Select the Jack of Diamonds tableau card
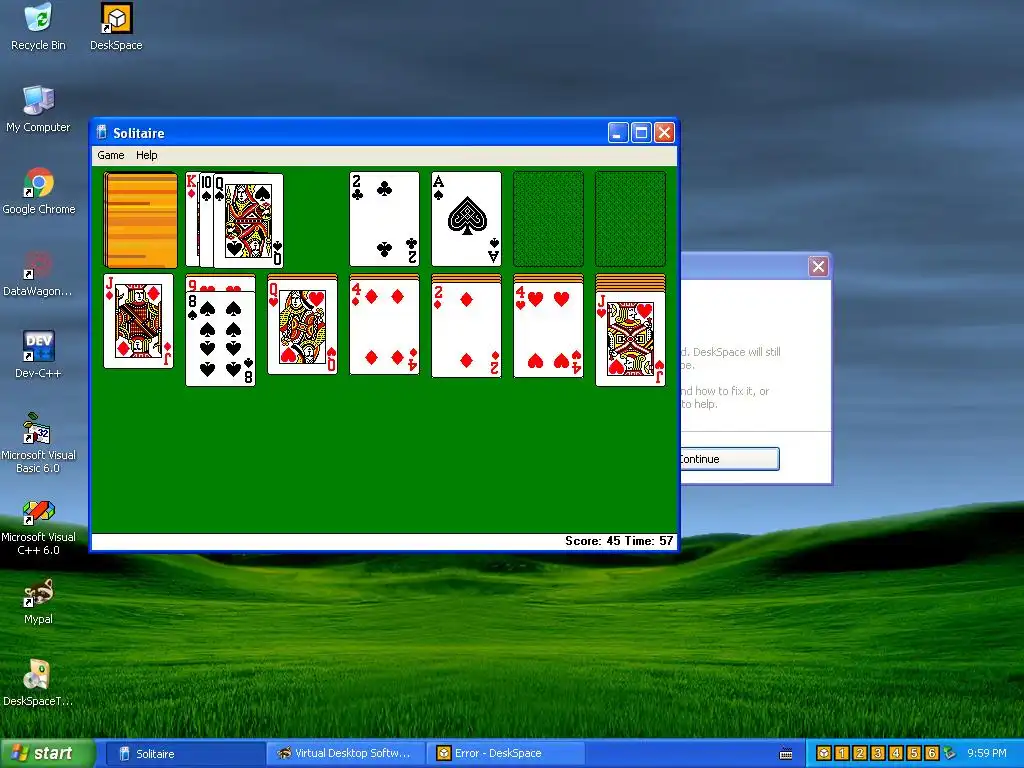This screenshot has width=1024, height=768. point(138,321)
